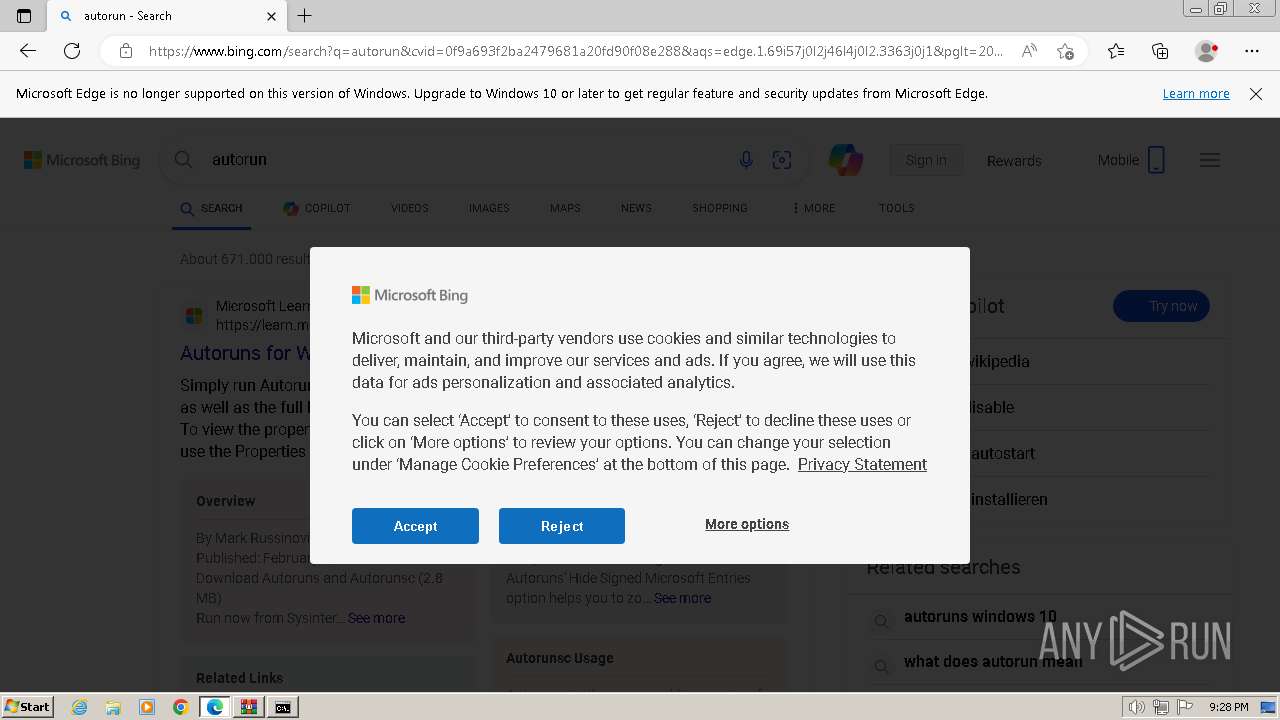Expand the MORE search categories dropdown
The width and height of the screenshot is (1280, 720).
(814, 208)
